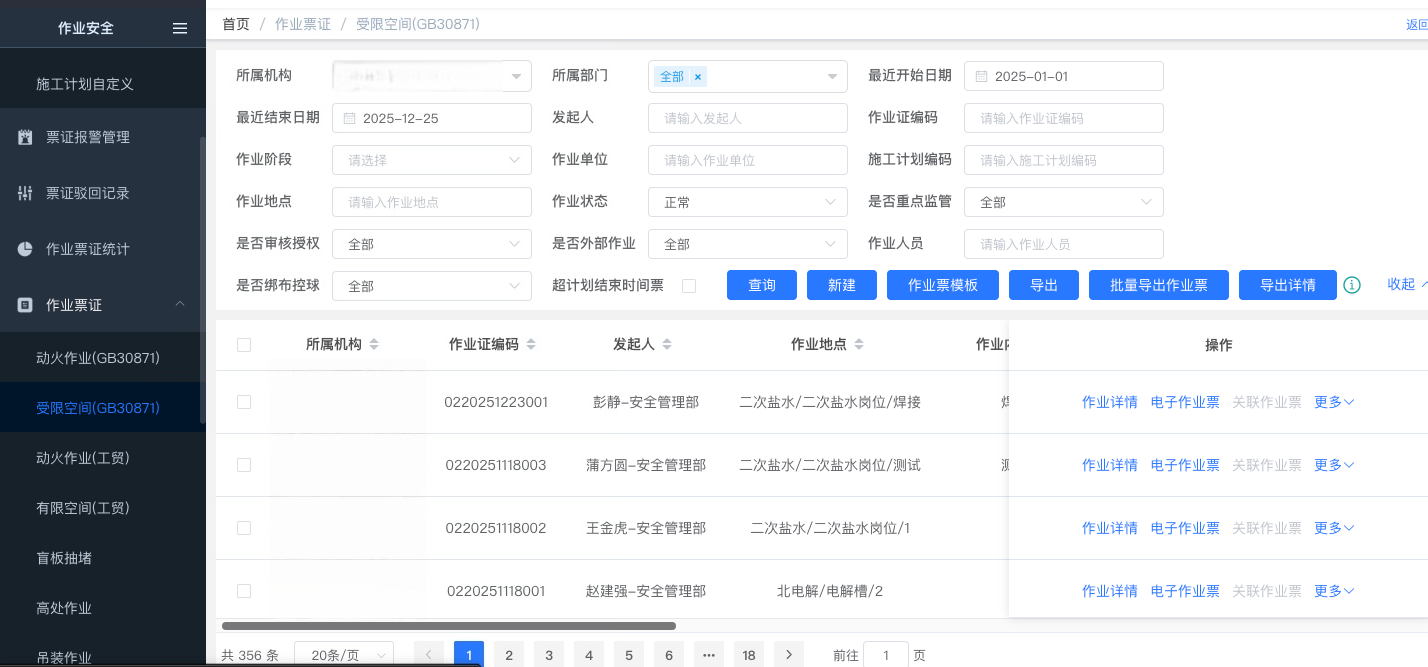Click the blue 查询 button
This screenshot has height=667, width=1428.
[x=762, y=285]
